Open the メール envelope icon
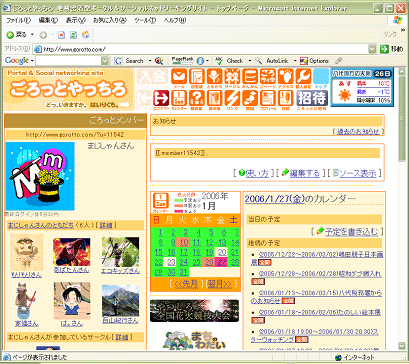The height and width of the screenshot is (364, 409). pos(179,77)
